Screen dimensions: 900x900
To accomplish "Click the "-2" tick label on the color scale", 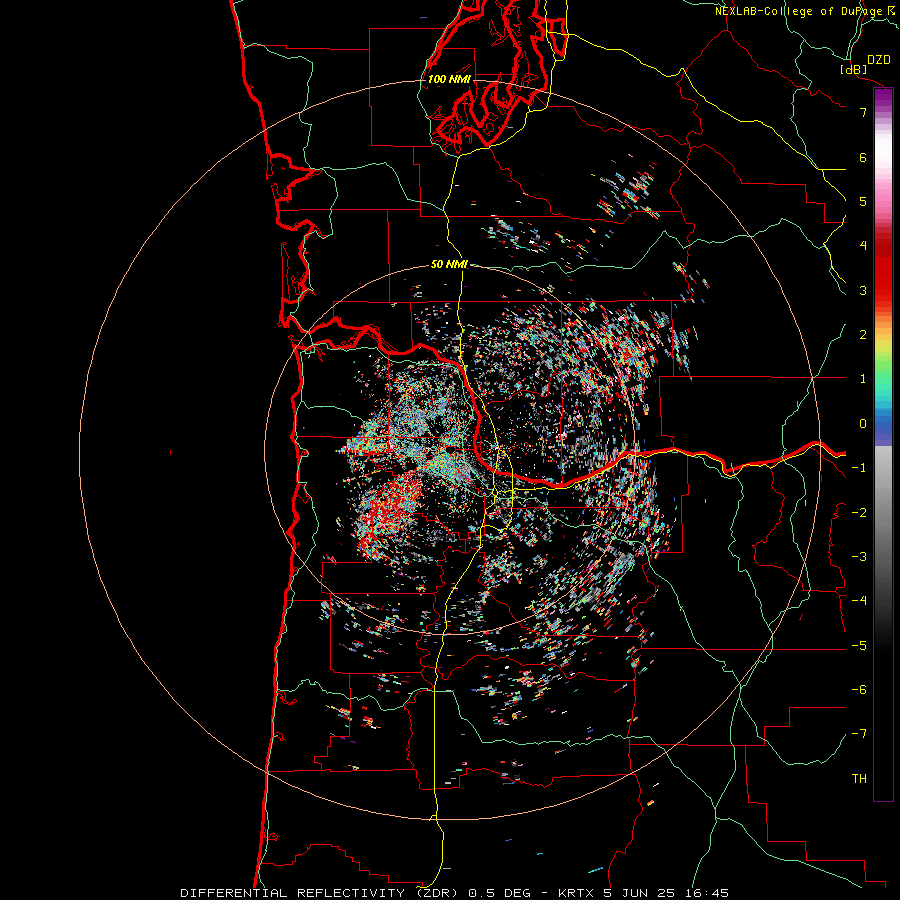I will click(859, 513).
